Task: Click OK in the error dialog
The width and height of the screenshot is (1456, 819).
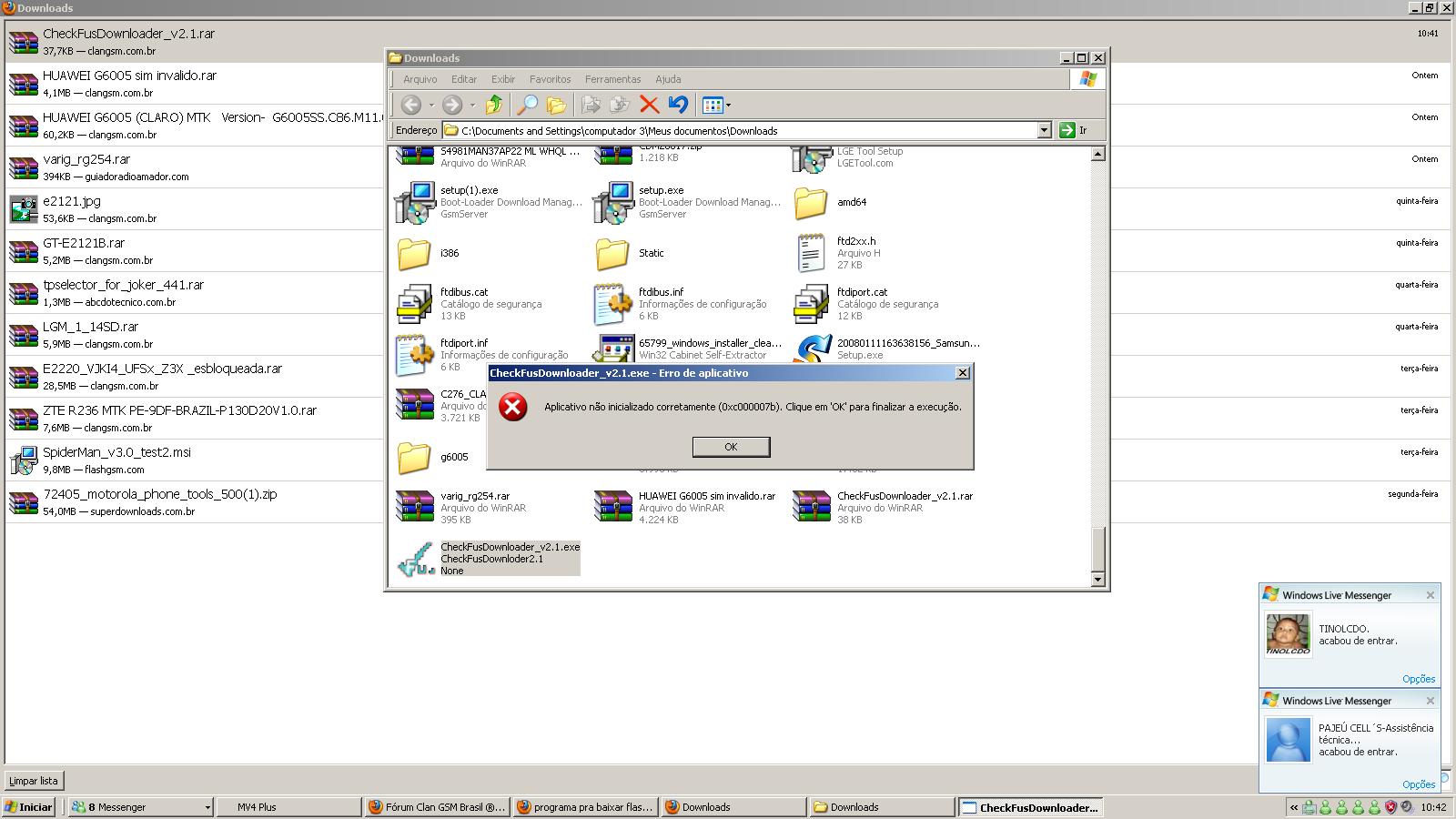Action: click(x=731, y=447)
